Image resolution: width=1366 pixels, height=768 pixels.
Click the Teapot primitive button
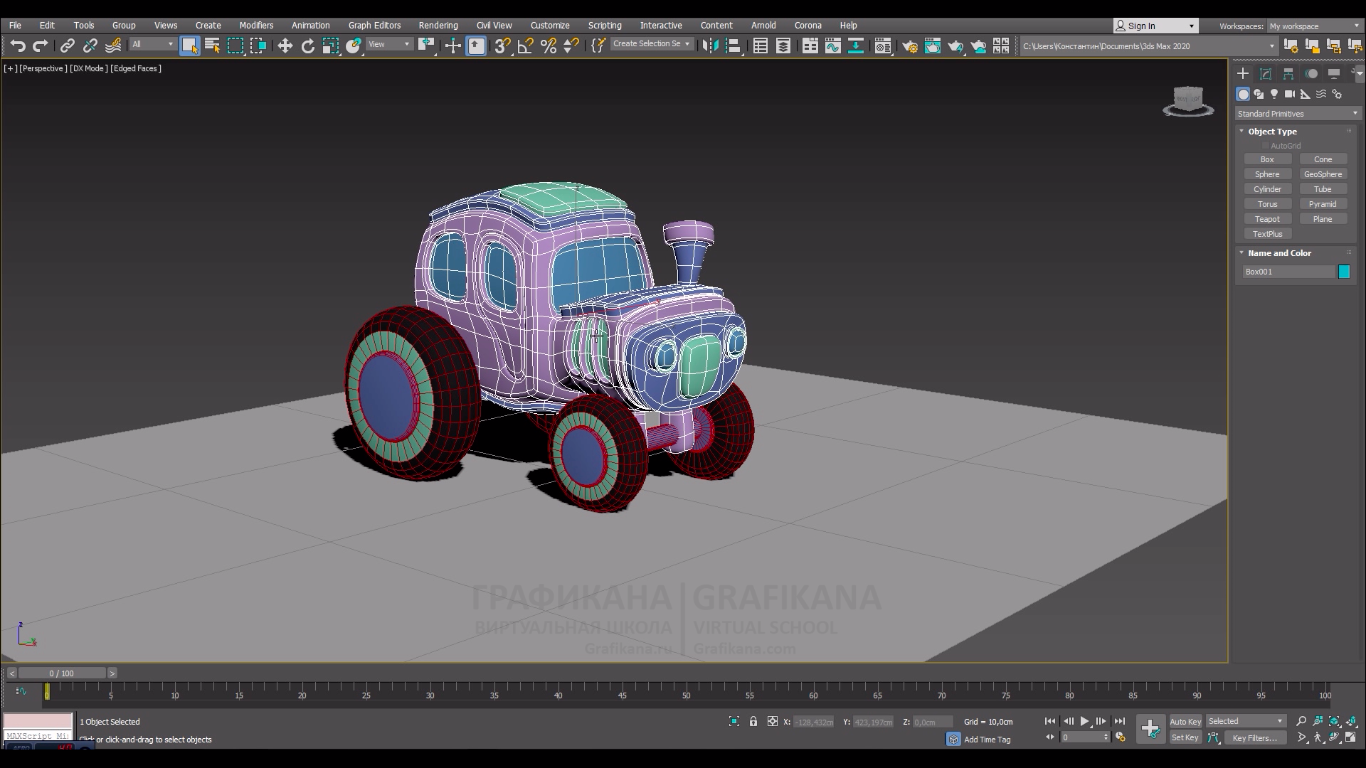click(1267, 219)
